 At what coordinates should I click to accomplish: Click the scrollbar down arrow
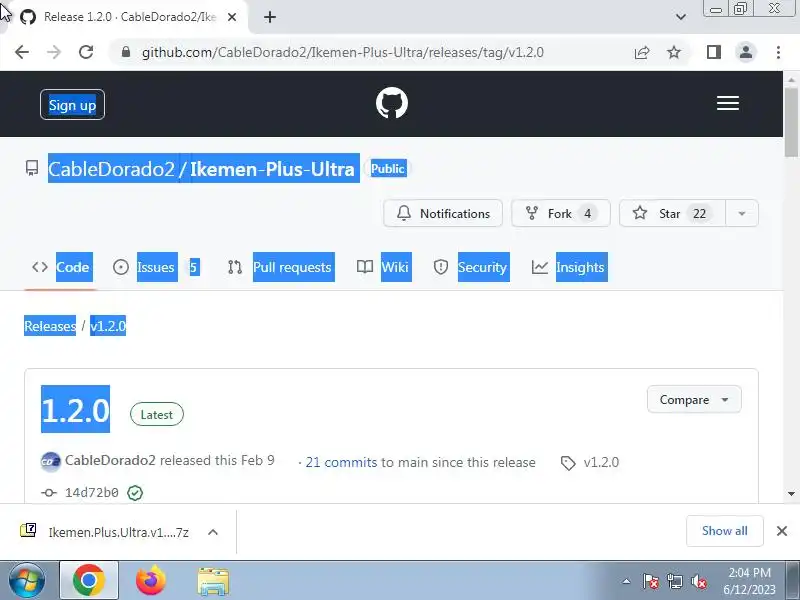click(791, 493)
